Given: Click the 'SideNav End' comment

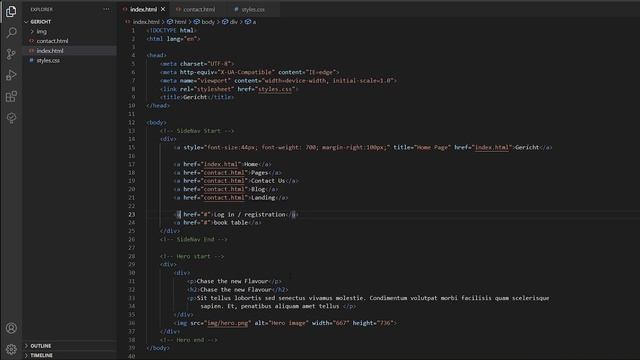Looking at the screenshot, I should click(x=194, y=239).
